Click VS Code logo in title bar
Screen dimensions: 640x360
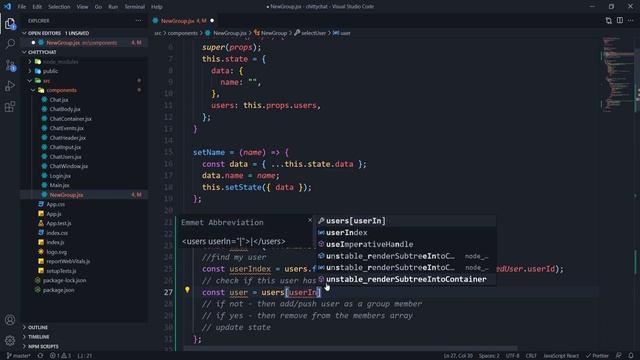tap(7, 7)
